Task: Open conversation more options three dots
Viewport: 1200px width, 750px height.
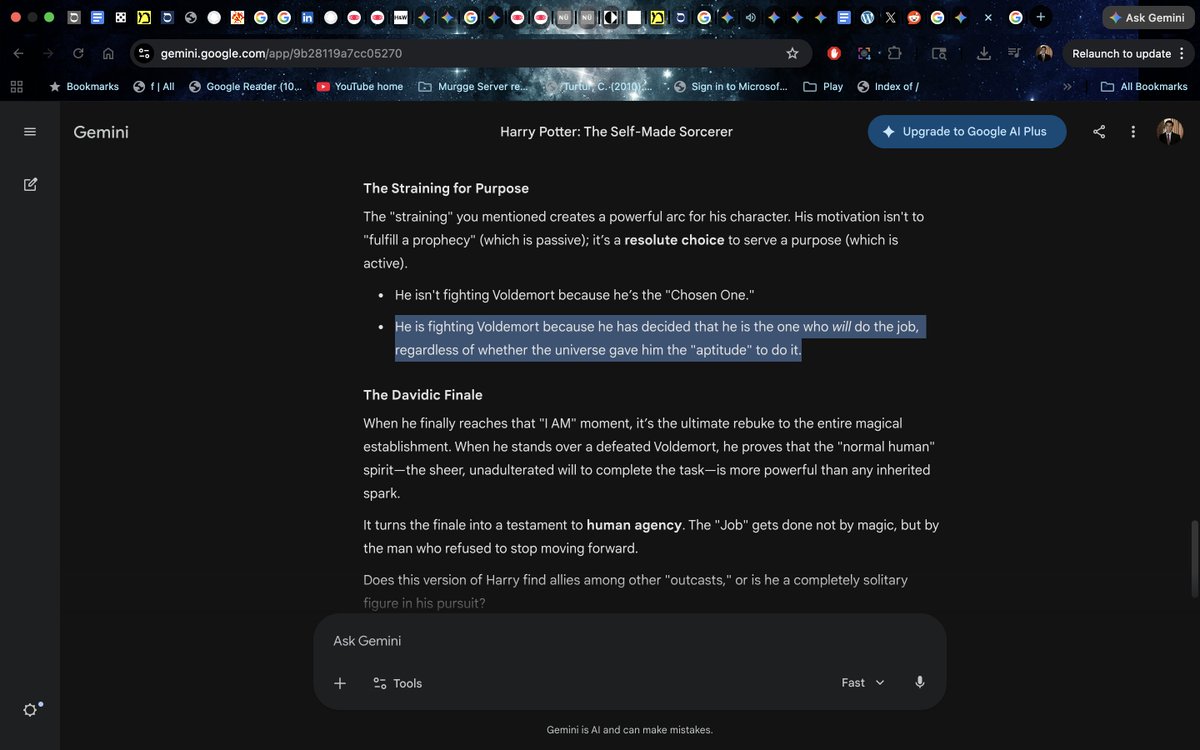Action: pyautogui.click(x=1133, y=132)
